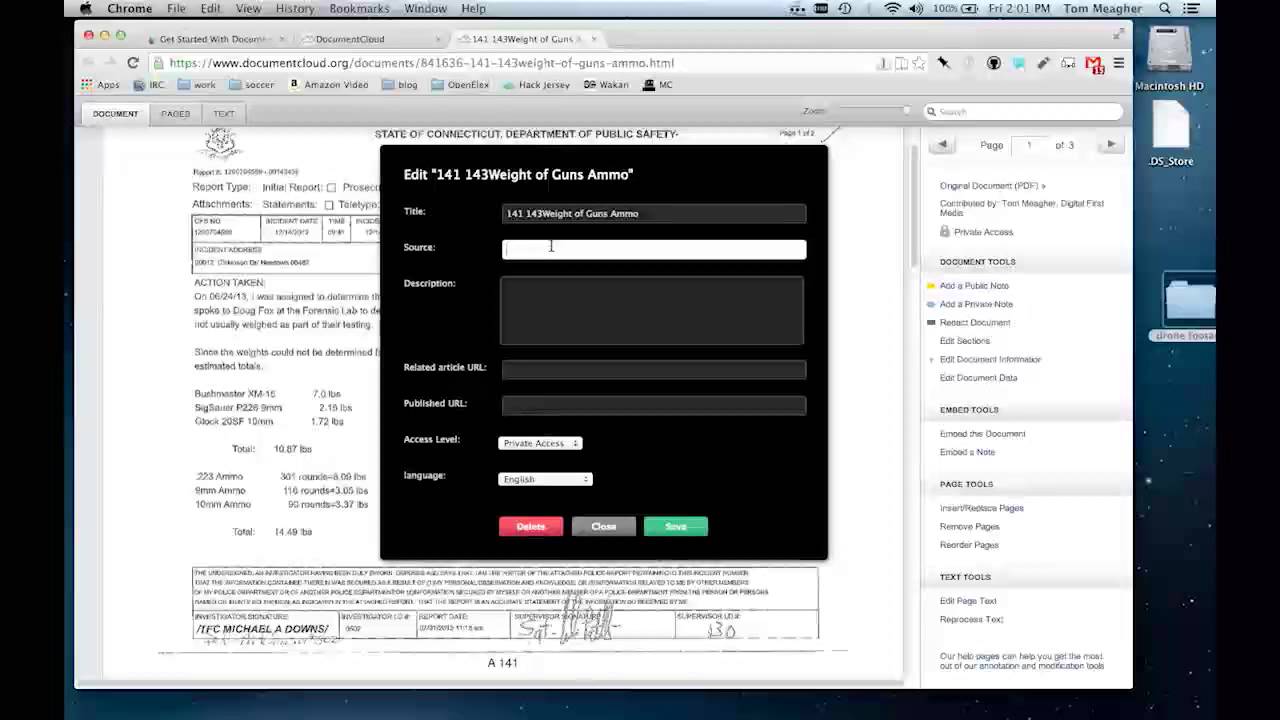Click the GitHub extension icon in toolbar
This screenshot has width=1280, height=720.
click(x=993, y=63)
